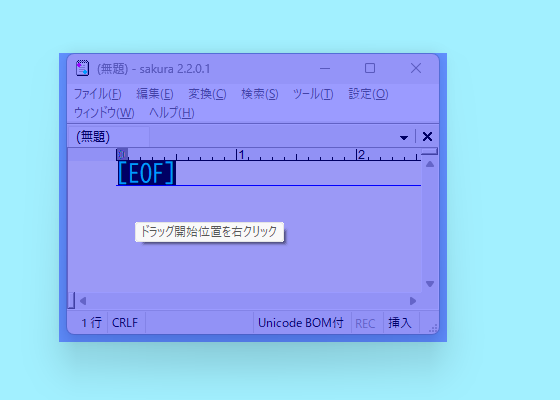Open the 検索(S) menu
560x400 pixels.
tap(260, 94)
